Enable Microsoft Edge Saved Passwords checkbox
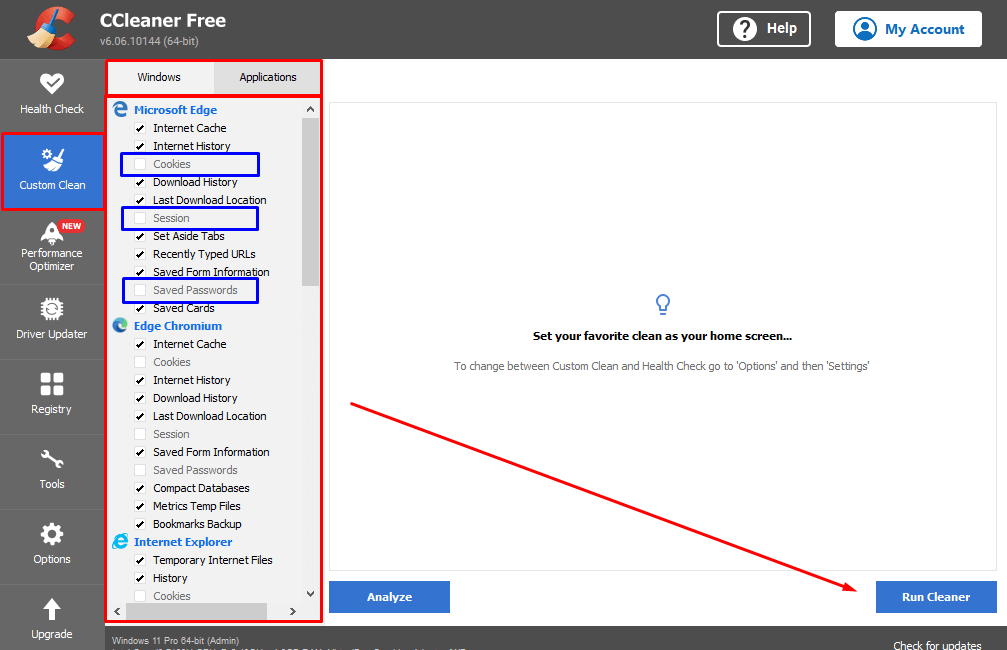The height and width of the screenshot is (650, 1007). (140, 290)
